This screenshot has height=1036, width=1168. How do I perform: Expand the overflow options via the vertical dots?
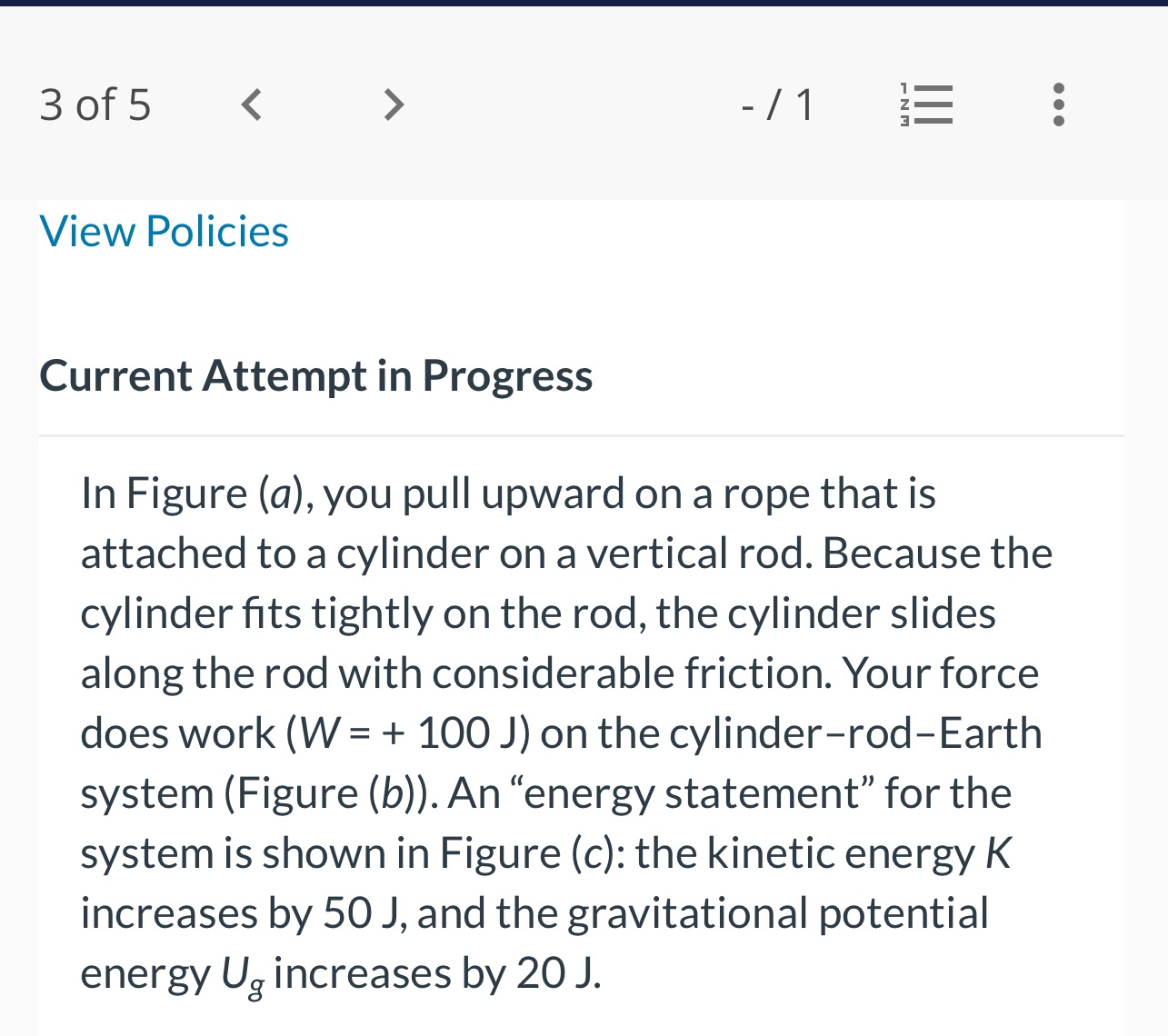1058,105
